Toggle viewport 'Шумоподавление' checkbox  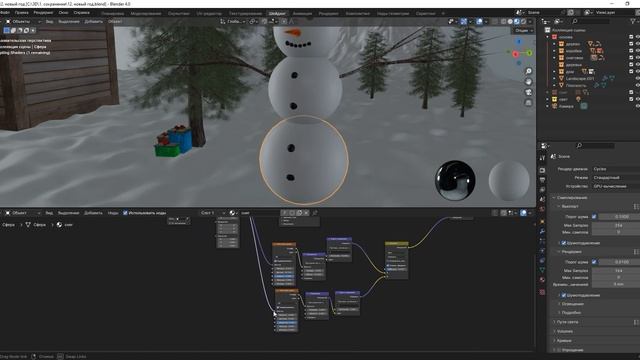point(564,243)
